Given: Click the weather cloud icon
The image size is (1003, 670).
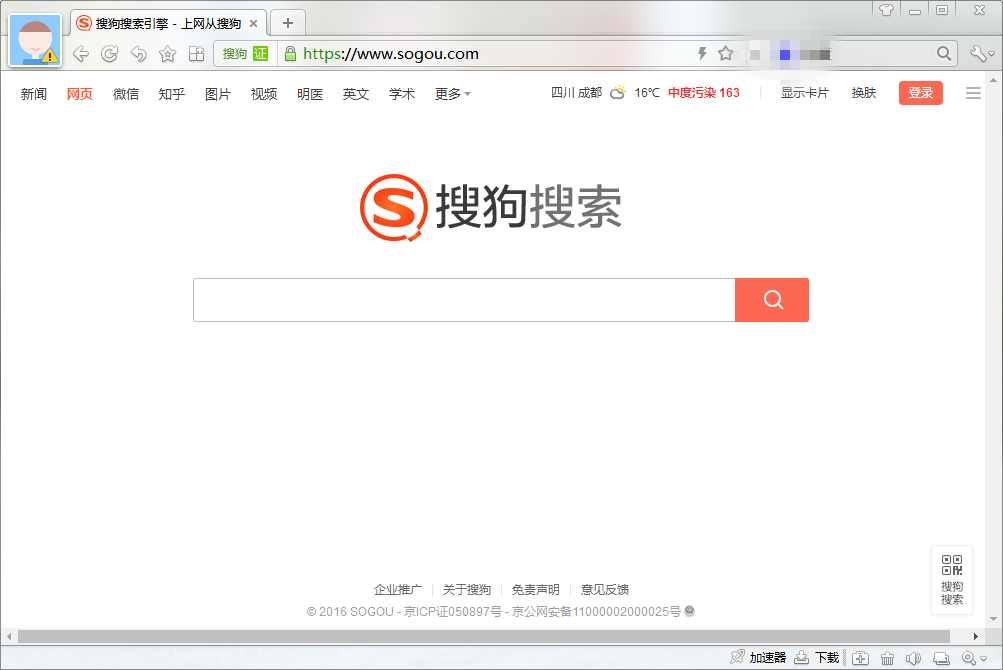Looking at the screenshot, I should (x=617, y=93).
